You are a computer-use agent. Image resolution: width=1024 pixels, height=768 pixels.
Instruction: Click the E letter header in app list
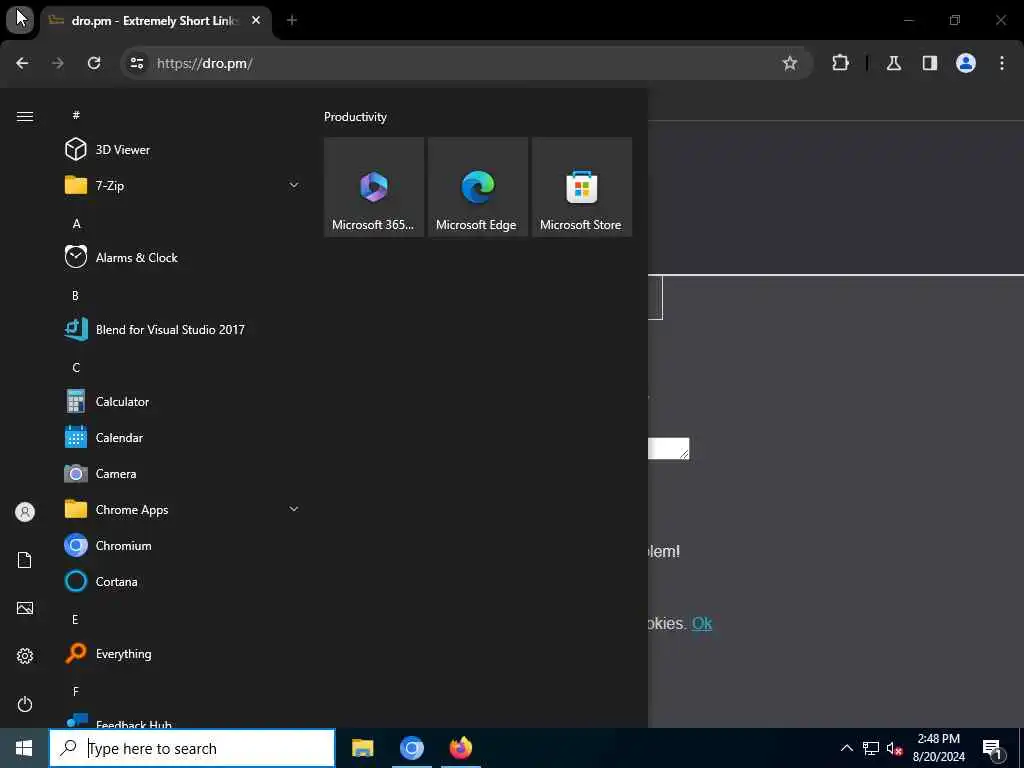click(75, 619)
